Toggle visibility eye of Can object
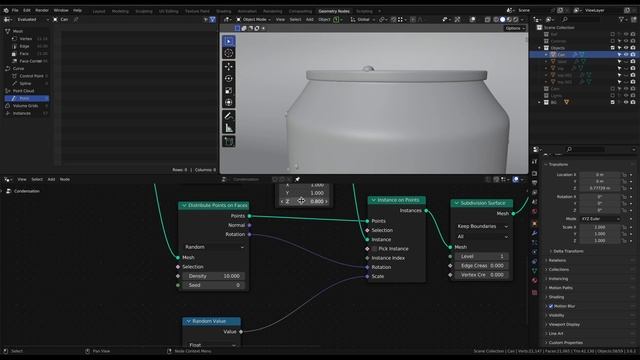640x360 pixels. (627, 54)
